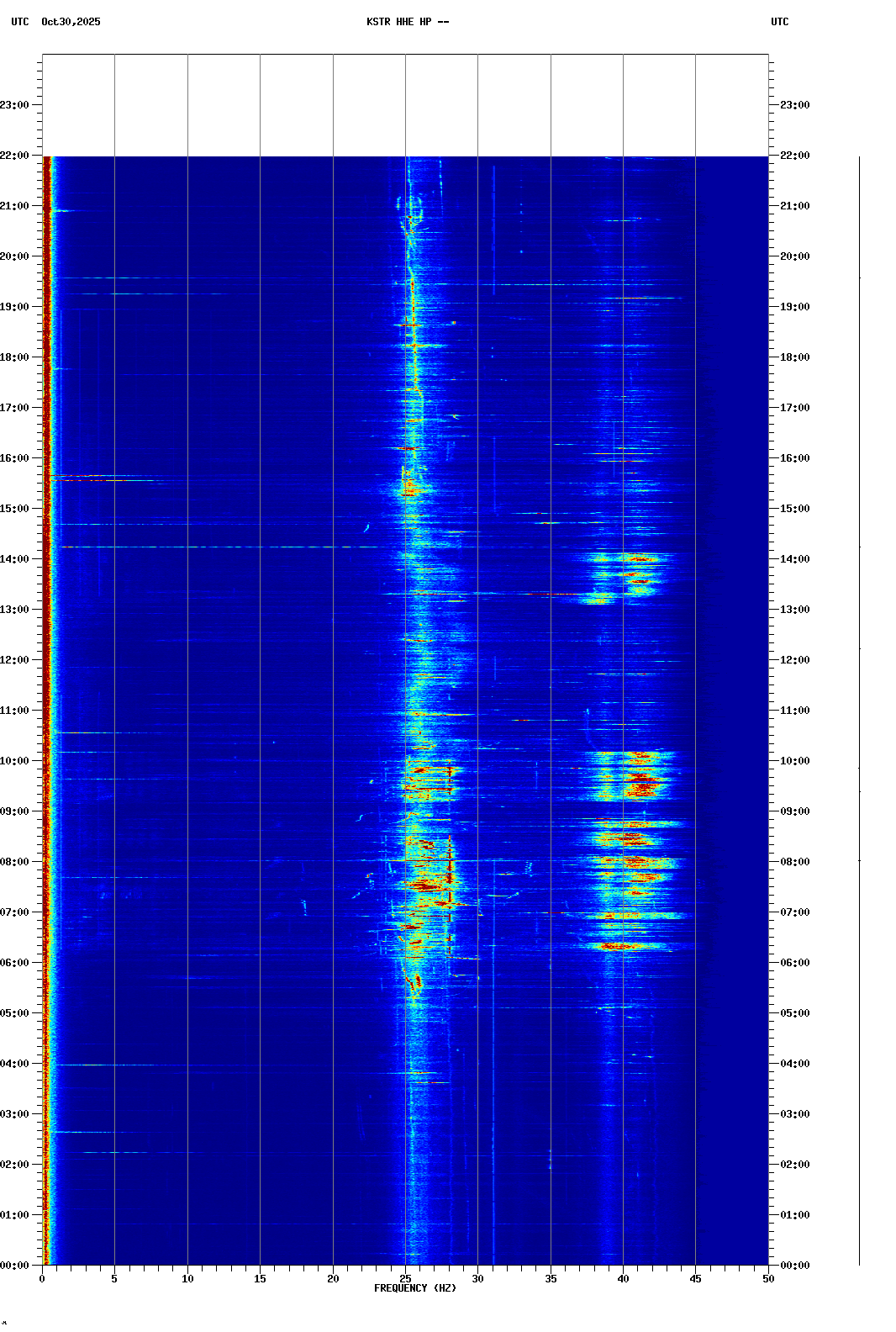Click the 15 Hz frequency axis label
896x1332 pixels.
[x=260, y=1279]
